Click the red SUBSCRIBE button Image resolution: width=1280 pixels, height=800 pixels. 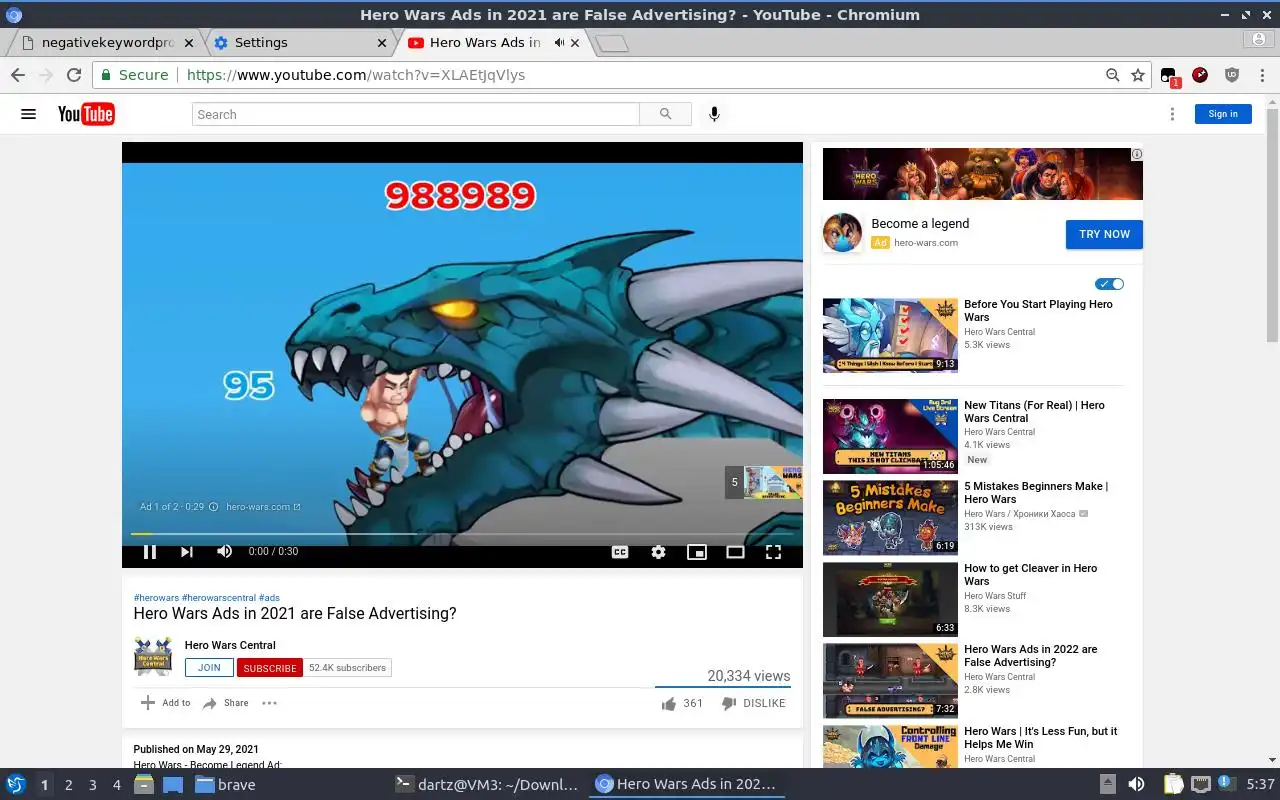(x=270, y=668)
